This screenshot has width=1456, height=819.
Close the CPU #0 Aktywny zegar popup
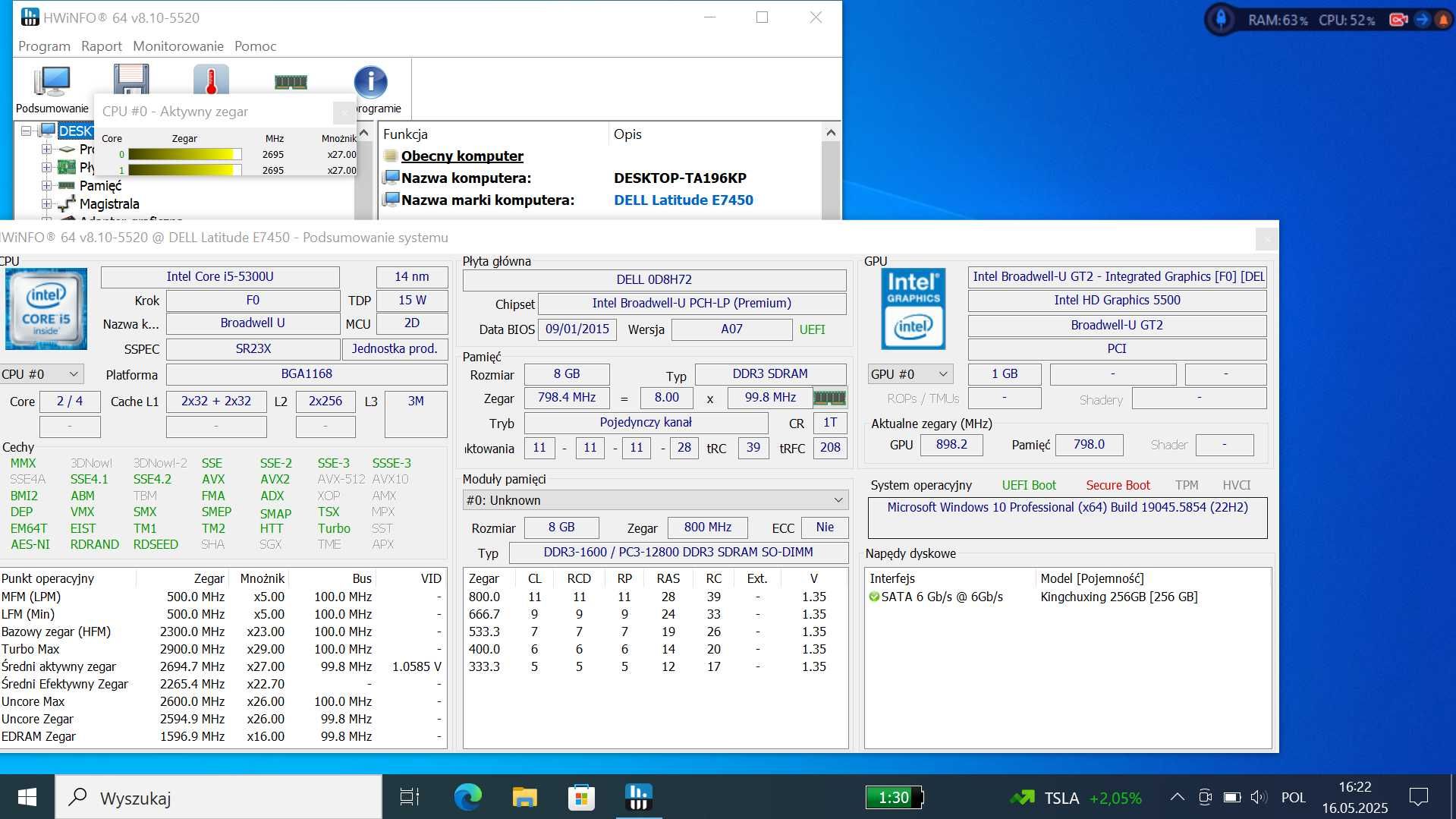pyautogui.click(x=344, y=112)
